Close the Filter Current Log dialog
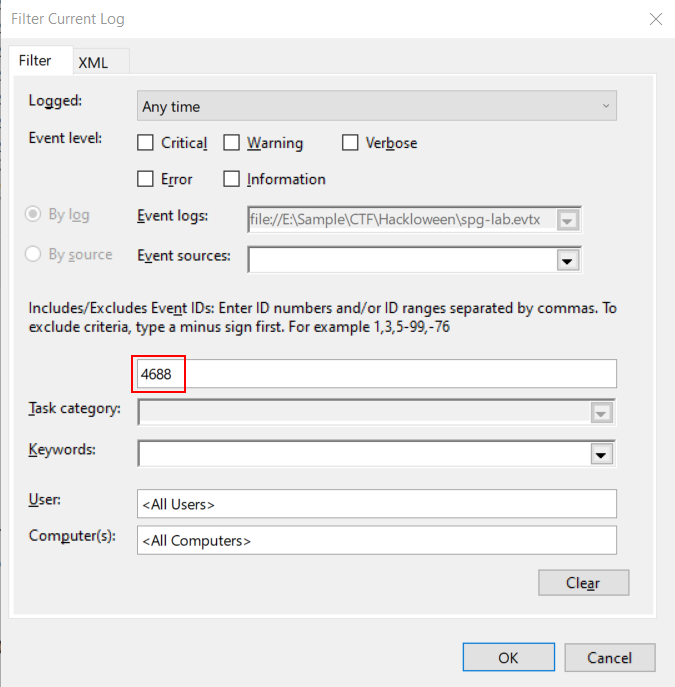 (x=655, y=19)
